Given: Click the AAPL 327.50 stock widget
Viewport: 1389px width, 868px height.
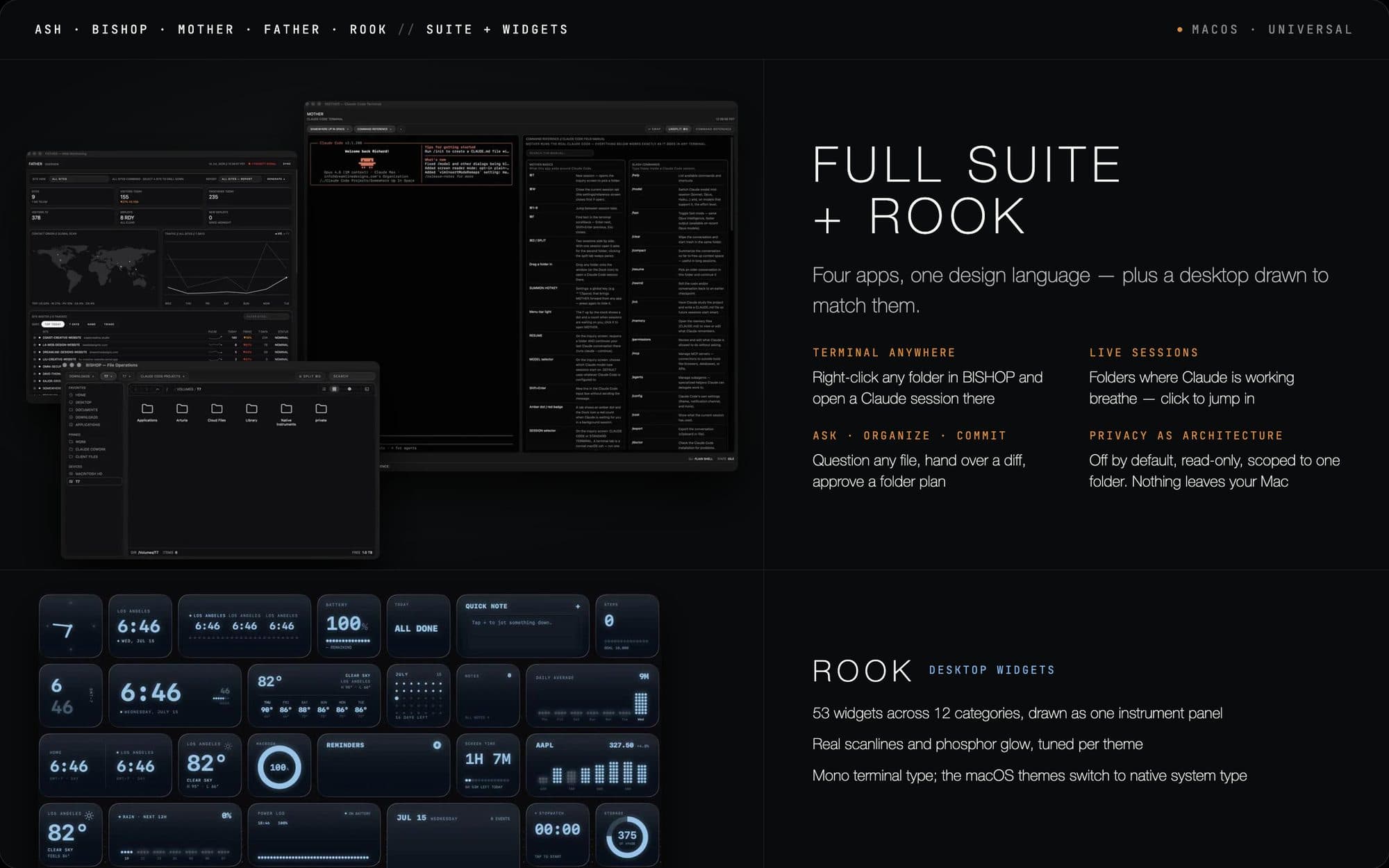Looking at the screenshot, I should (592, 765).
